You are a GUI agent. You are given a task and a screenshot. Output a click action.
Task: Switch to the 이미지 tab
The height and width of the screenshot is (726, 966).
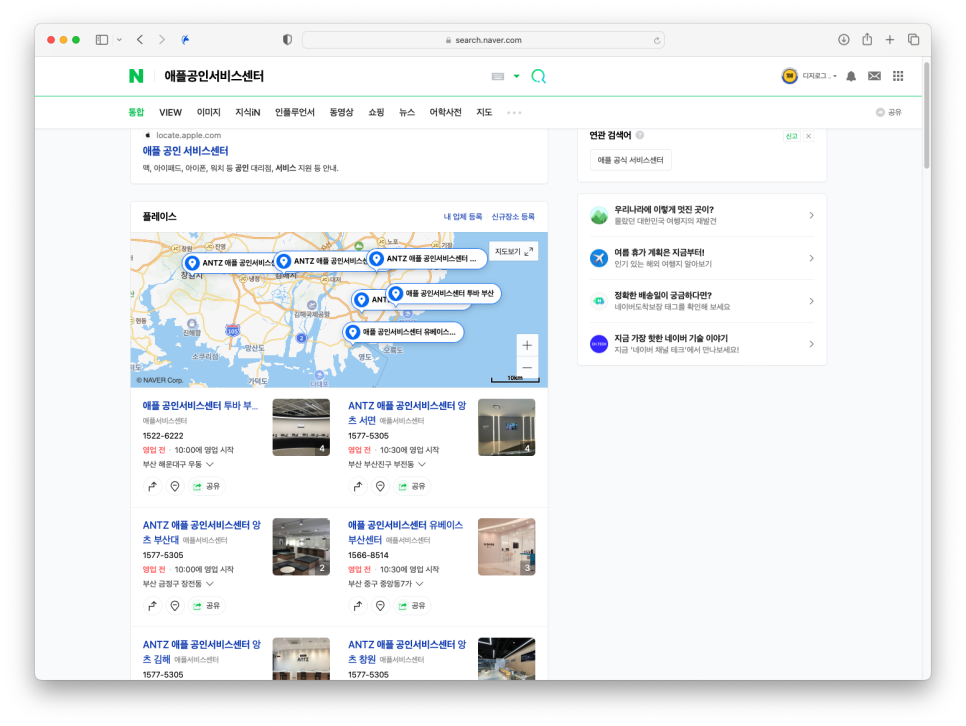click(208, 112)
